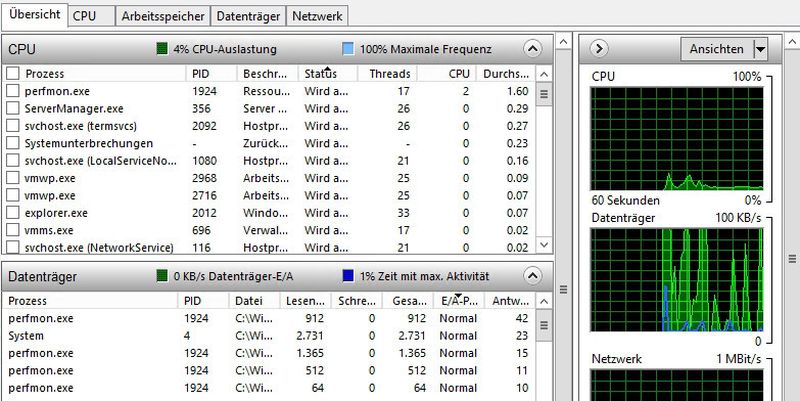This screenshot has width=800, height=401.
Task: Tick the svchost.exe (LocalServiceNo...) checkbox
Action: click(x=13, y=161)
